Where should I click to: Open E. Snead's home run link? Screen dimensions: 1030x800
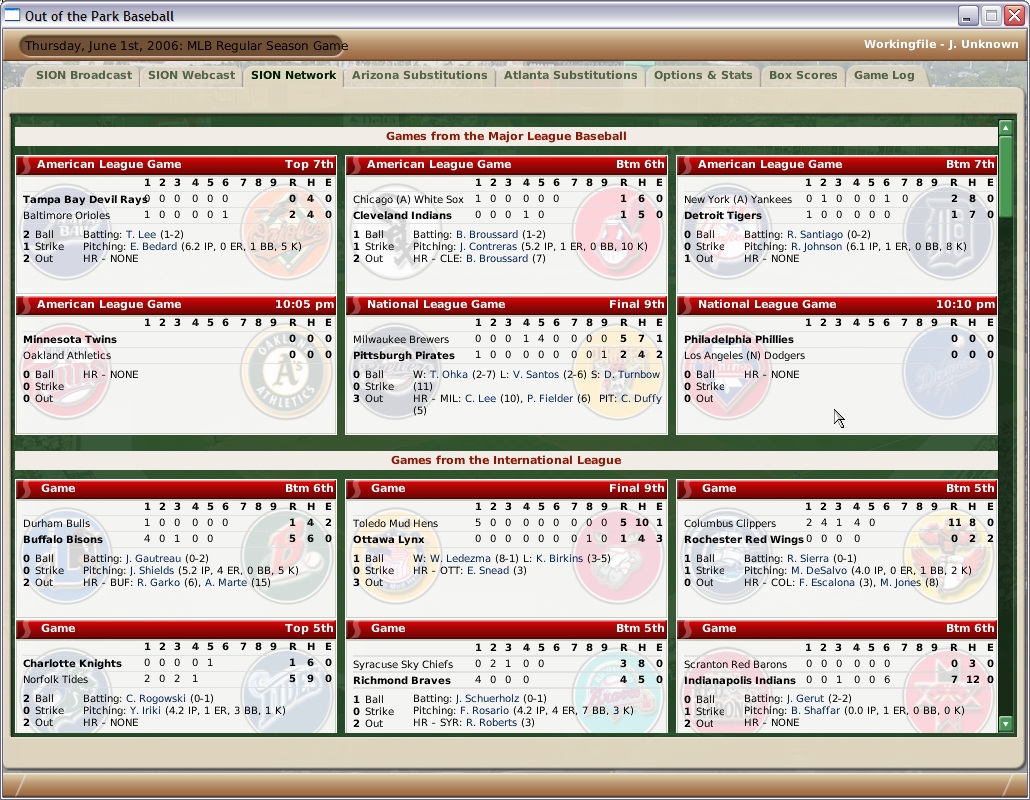click(x=488, y=570)
